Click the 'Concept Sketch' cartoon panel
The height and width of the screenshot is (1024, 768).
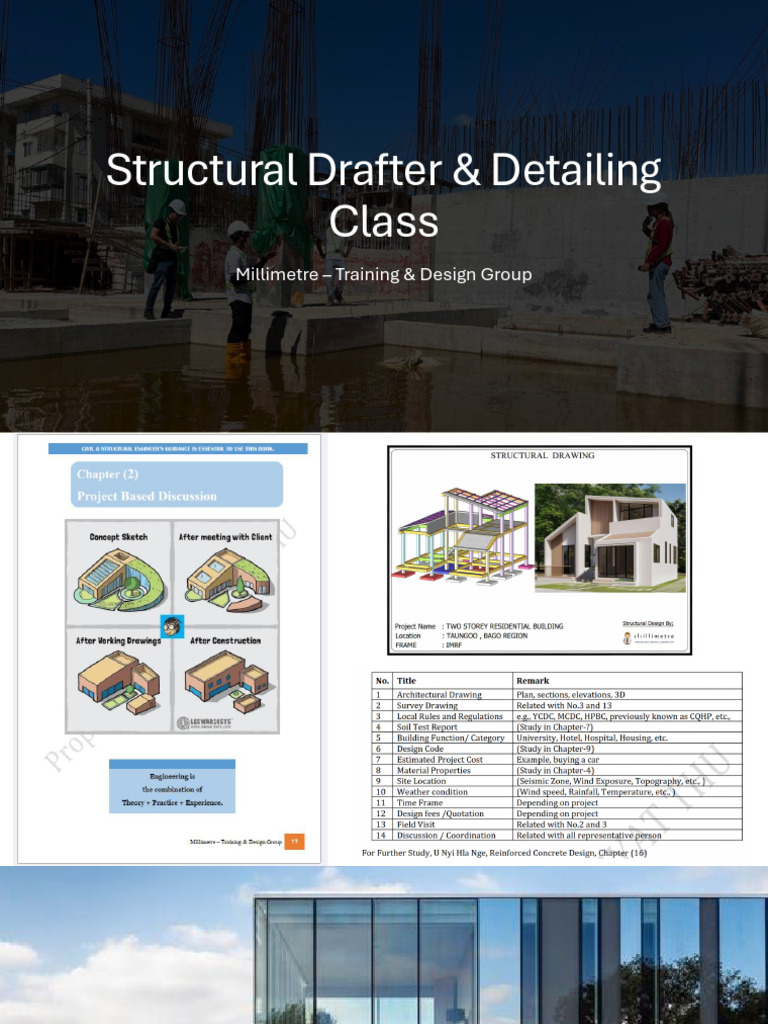pyautogui.click(x=119, y=573)
